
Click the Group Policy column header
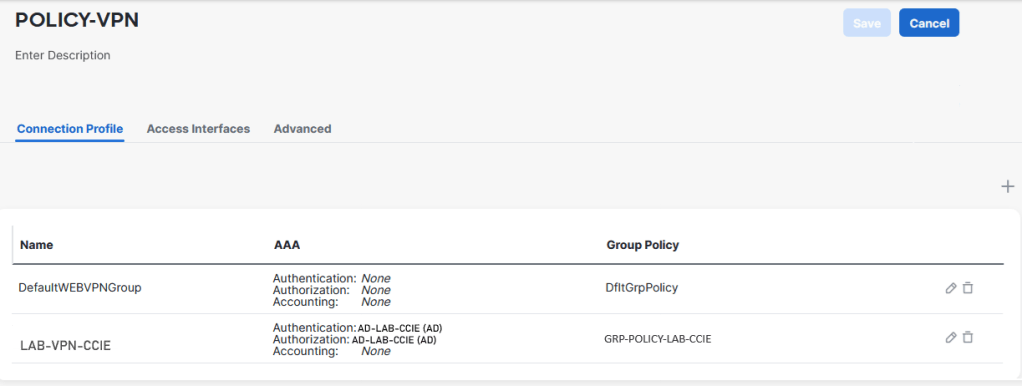pos(643,245)
